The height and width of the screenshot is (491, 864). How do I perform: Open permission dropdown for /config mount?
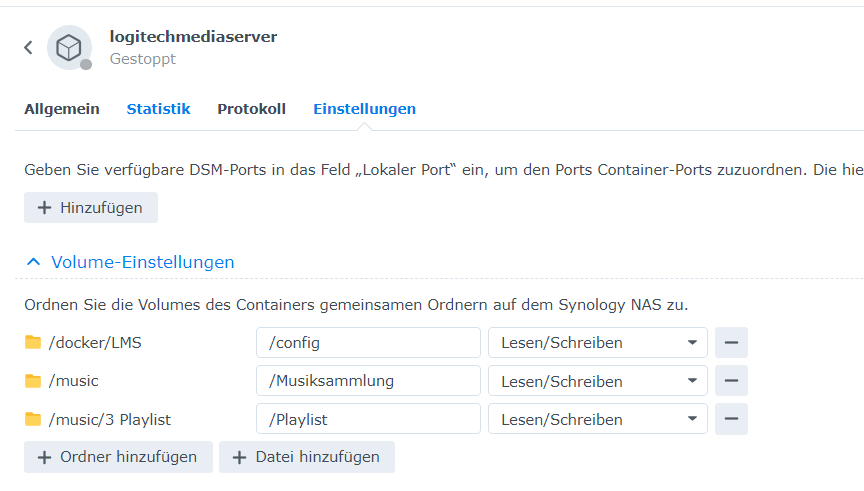(597, 343)
